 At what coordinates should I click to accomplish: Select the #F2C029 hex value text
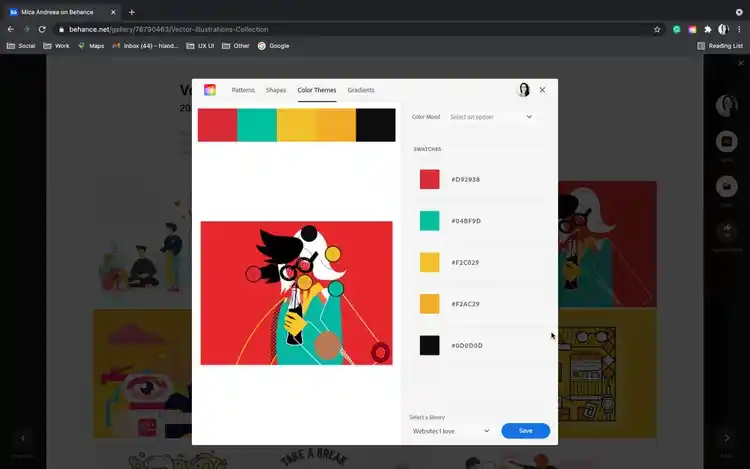tap(465, 262)
